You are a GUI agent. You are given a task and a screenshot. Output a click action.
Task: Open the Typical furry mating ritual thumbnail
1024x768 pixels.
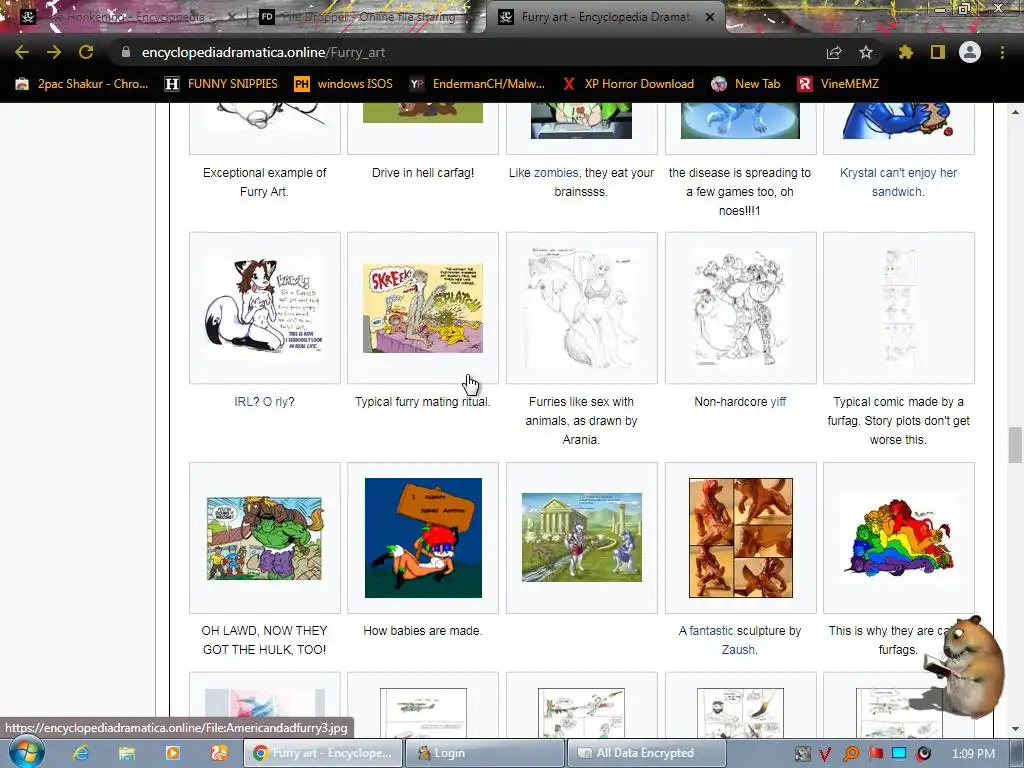(x=423, y=308)
